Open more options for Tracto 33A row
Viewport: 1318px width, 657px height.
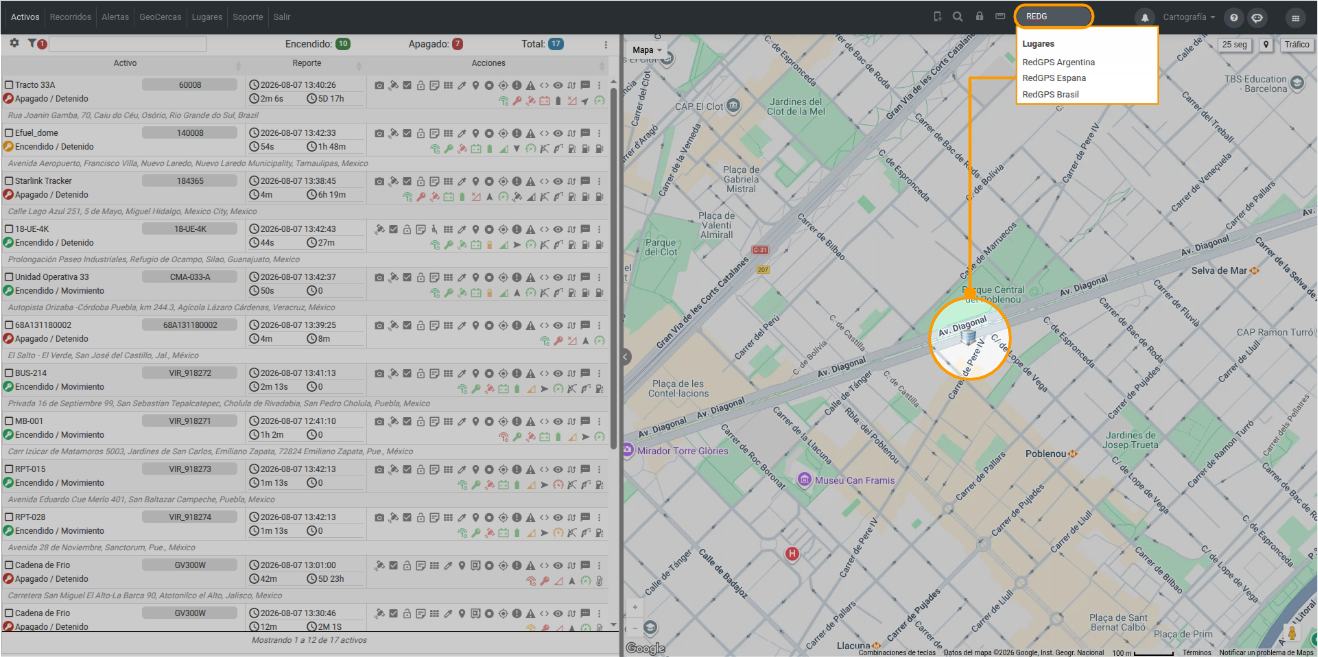599,85
